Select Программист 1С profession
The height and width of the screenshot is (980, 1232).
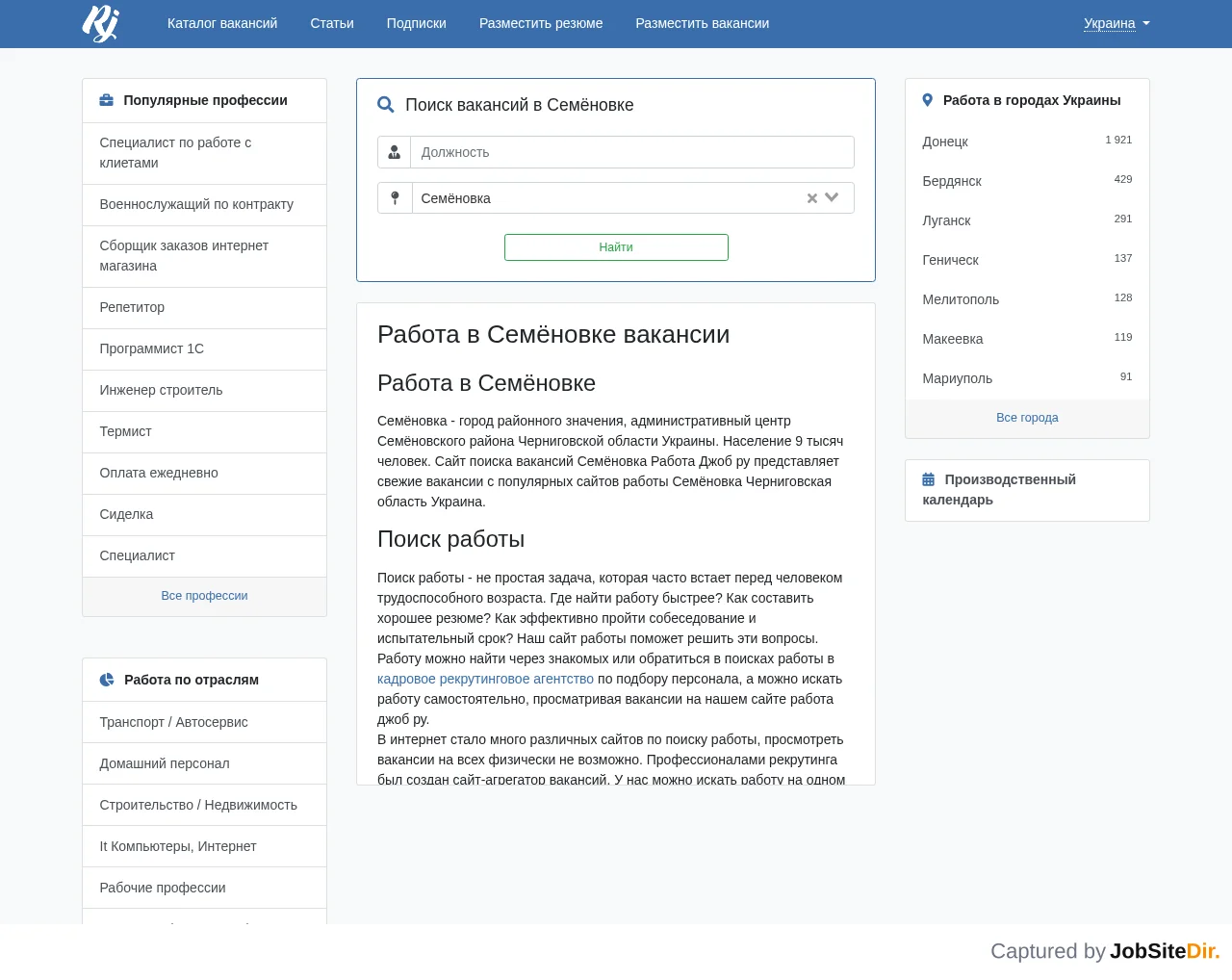(204, 349)
